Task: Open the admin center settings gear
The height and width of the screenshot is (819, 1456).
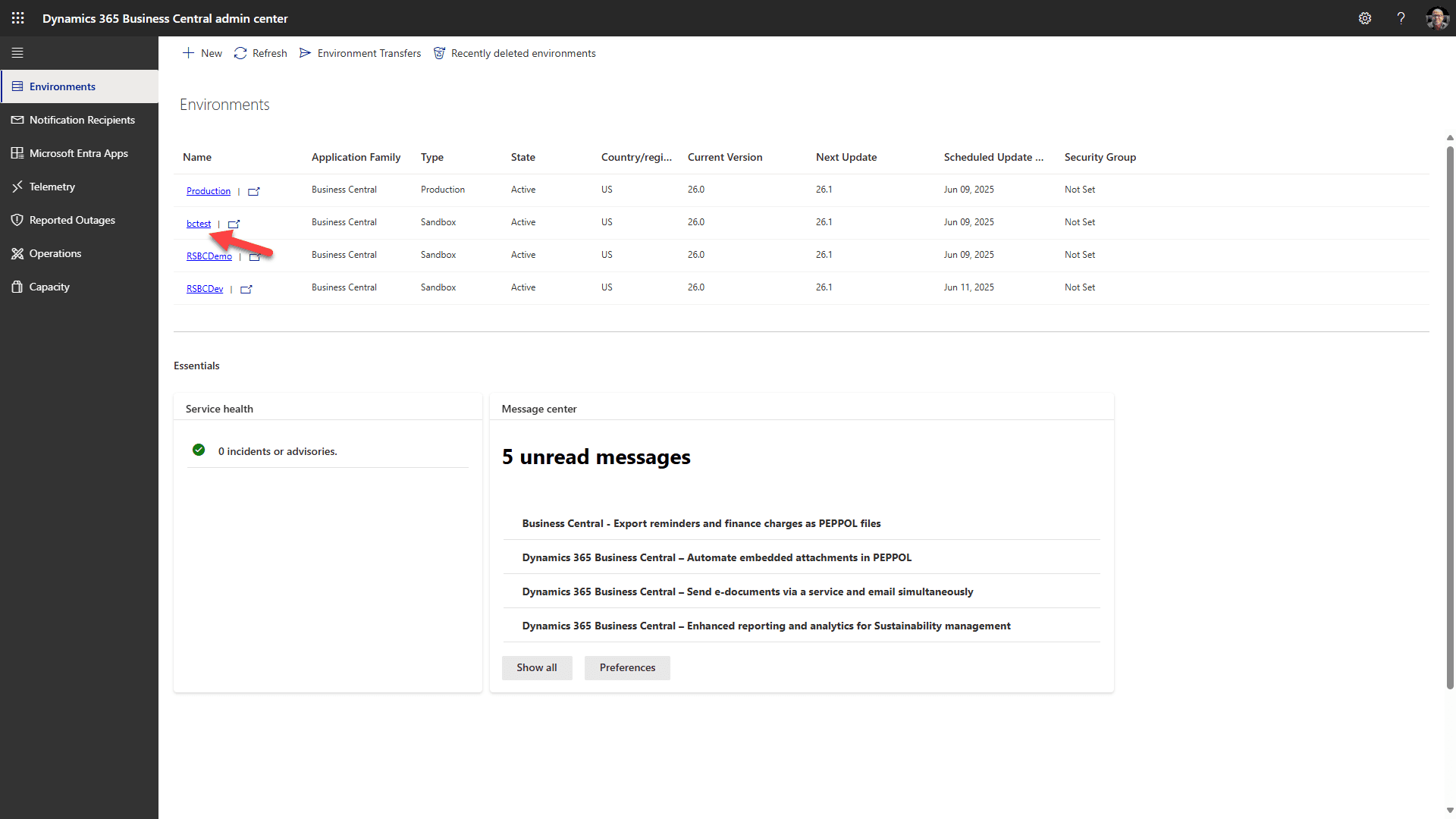Action: (x=1365, y=17)
